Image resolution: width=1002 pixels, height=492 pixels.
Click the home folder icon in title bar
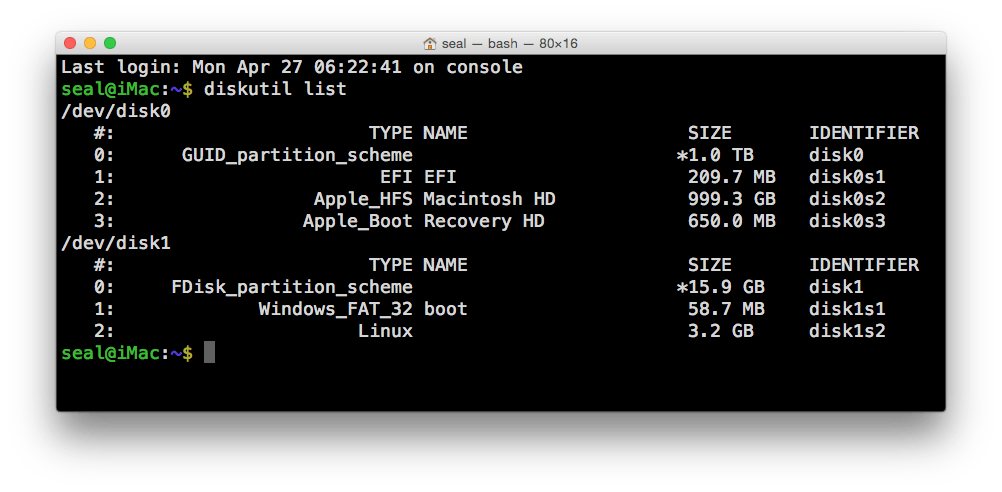pos(430,44)
